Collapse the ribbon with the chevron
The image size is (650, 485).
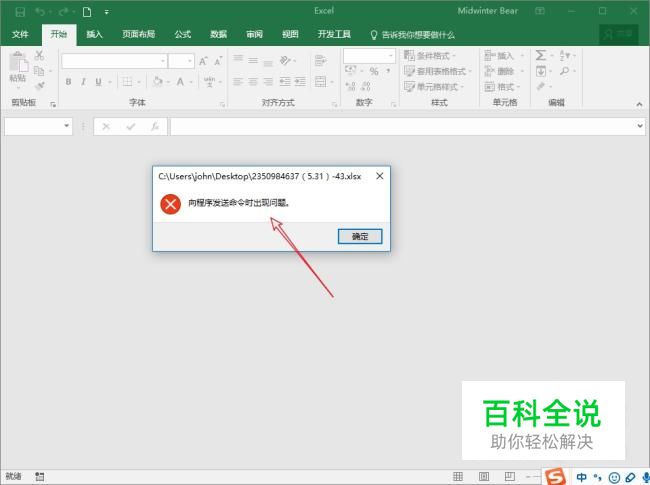pos(639,104)
